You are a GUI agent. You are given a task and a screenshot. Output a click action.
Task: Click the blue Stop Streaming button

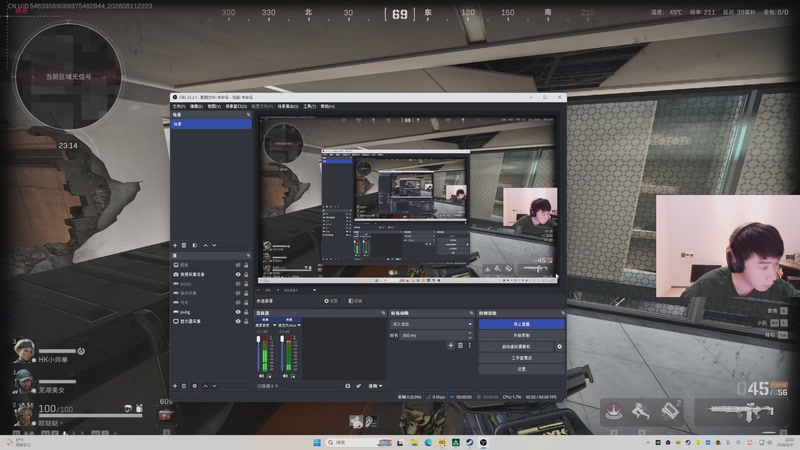[521, 324]
